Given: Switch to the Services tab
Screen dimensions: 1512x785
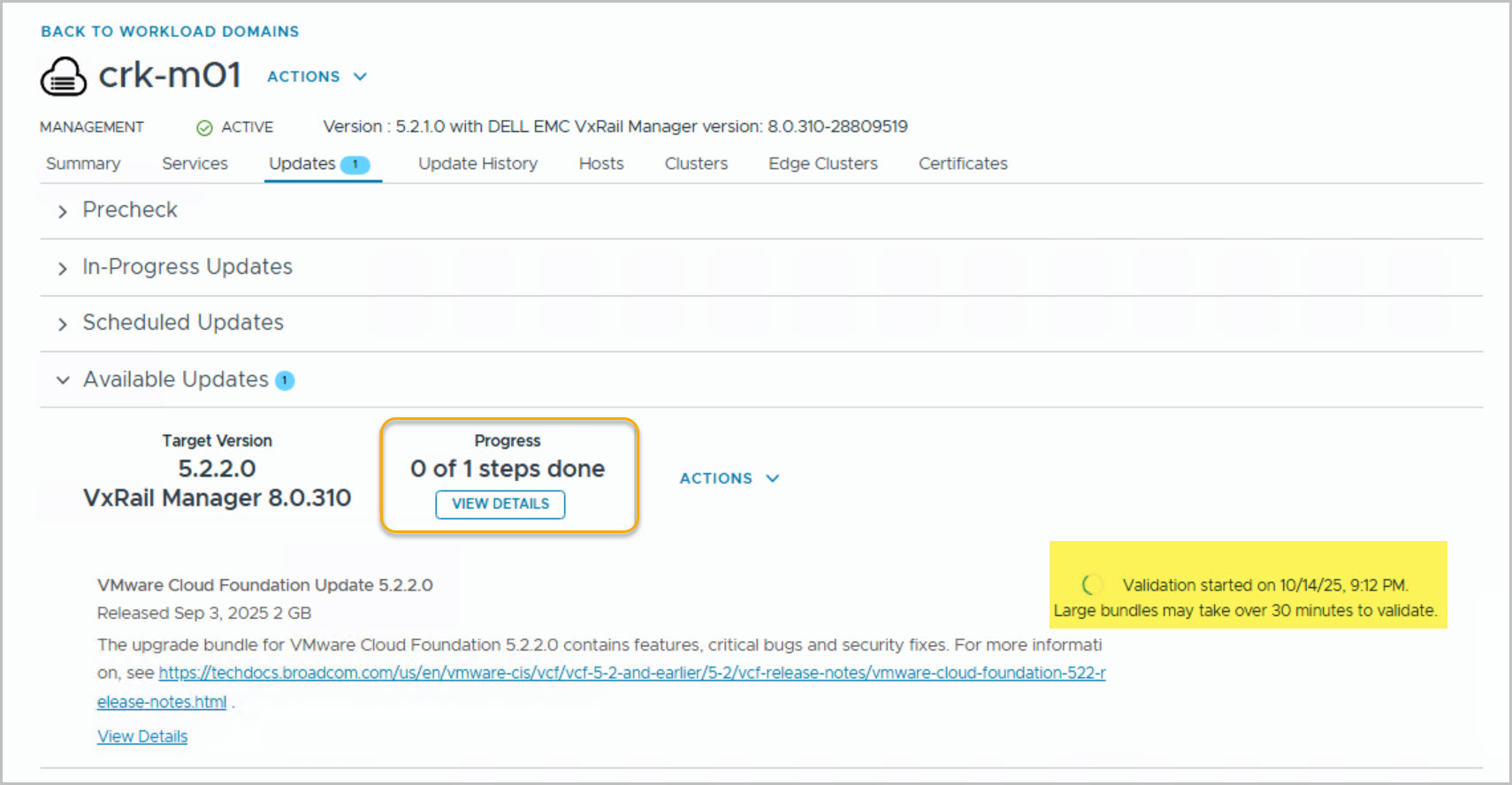Looking at the screenshot, I should (x=195, y=164).
